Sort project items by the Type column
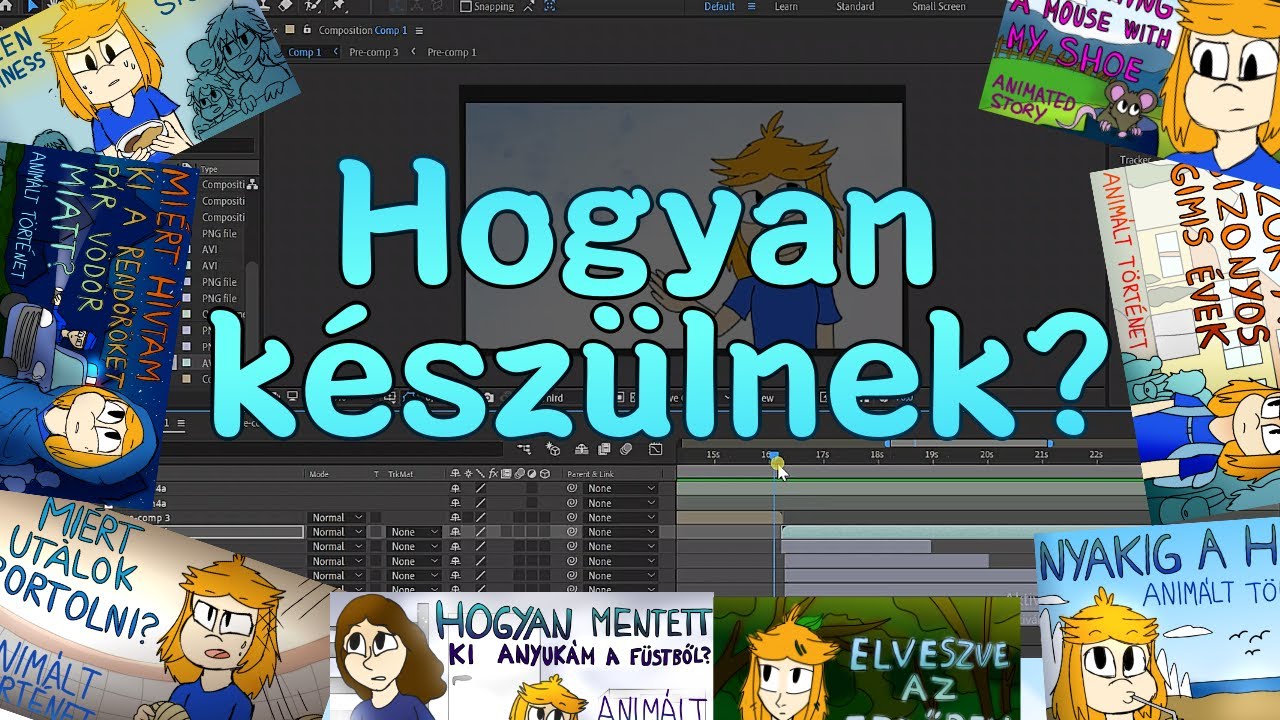Viewport: 1280px width, 720px height. [x=210, y=170]
